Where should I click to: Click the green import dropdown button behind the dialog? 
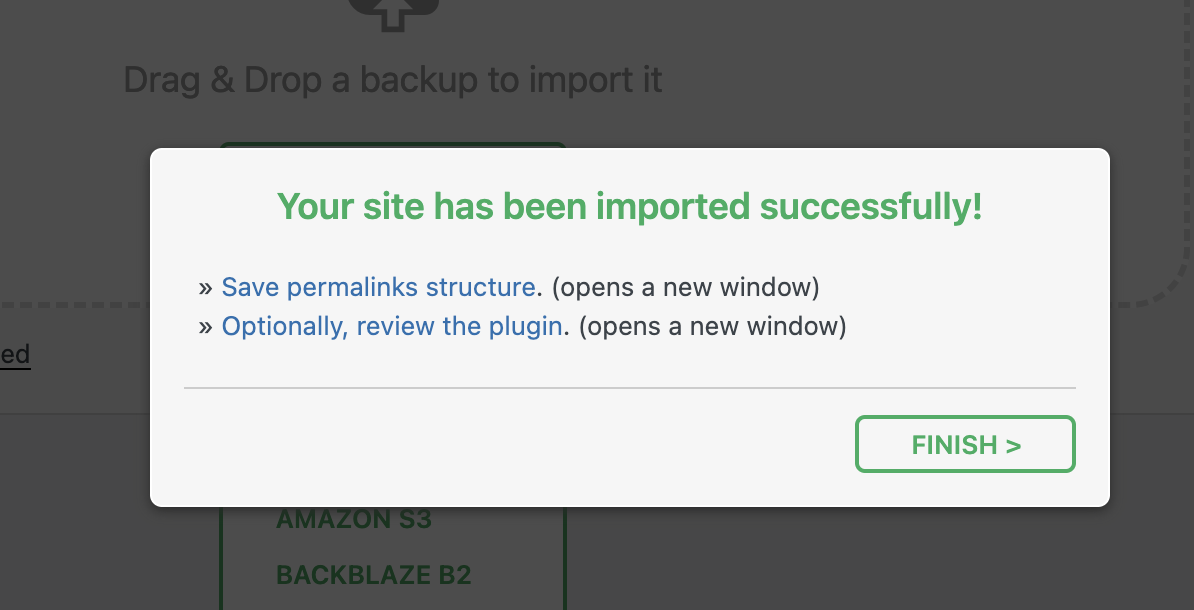coord(392,145)
